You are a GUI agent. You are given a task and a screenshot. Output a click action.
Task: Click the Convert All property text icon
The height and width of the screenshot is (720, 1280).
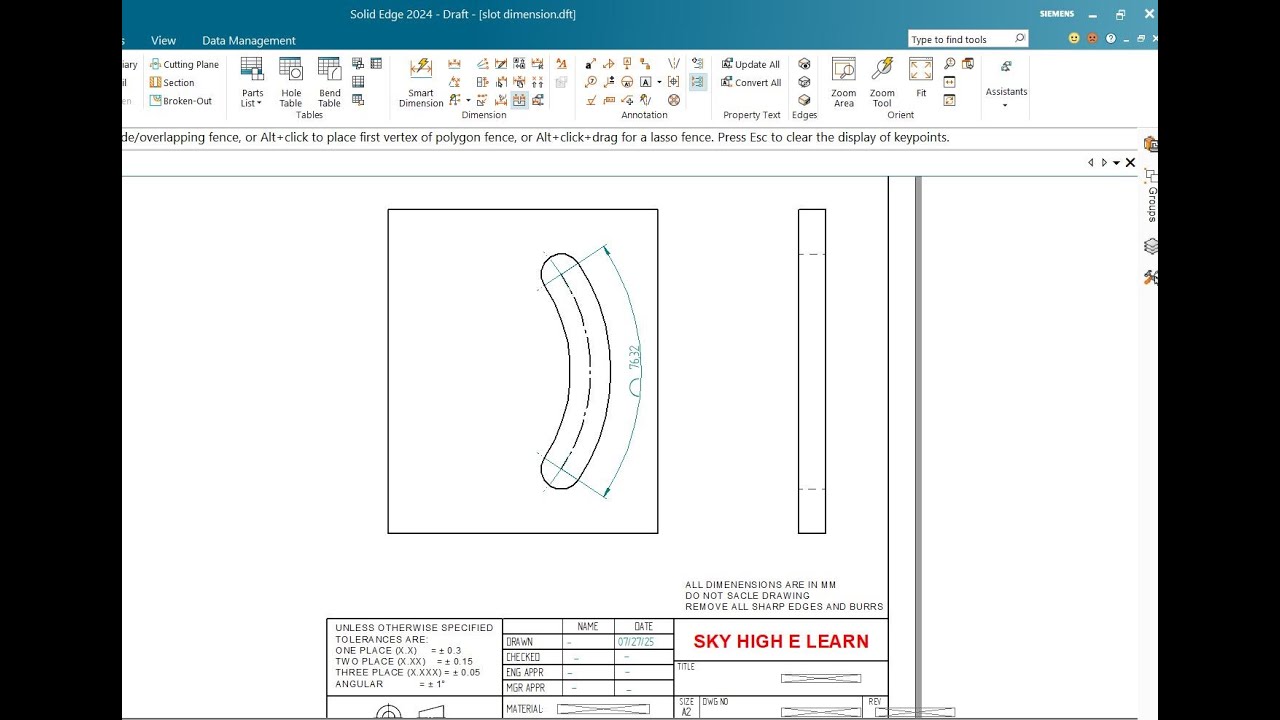coord(751,82)
